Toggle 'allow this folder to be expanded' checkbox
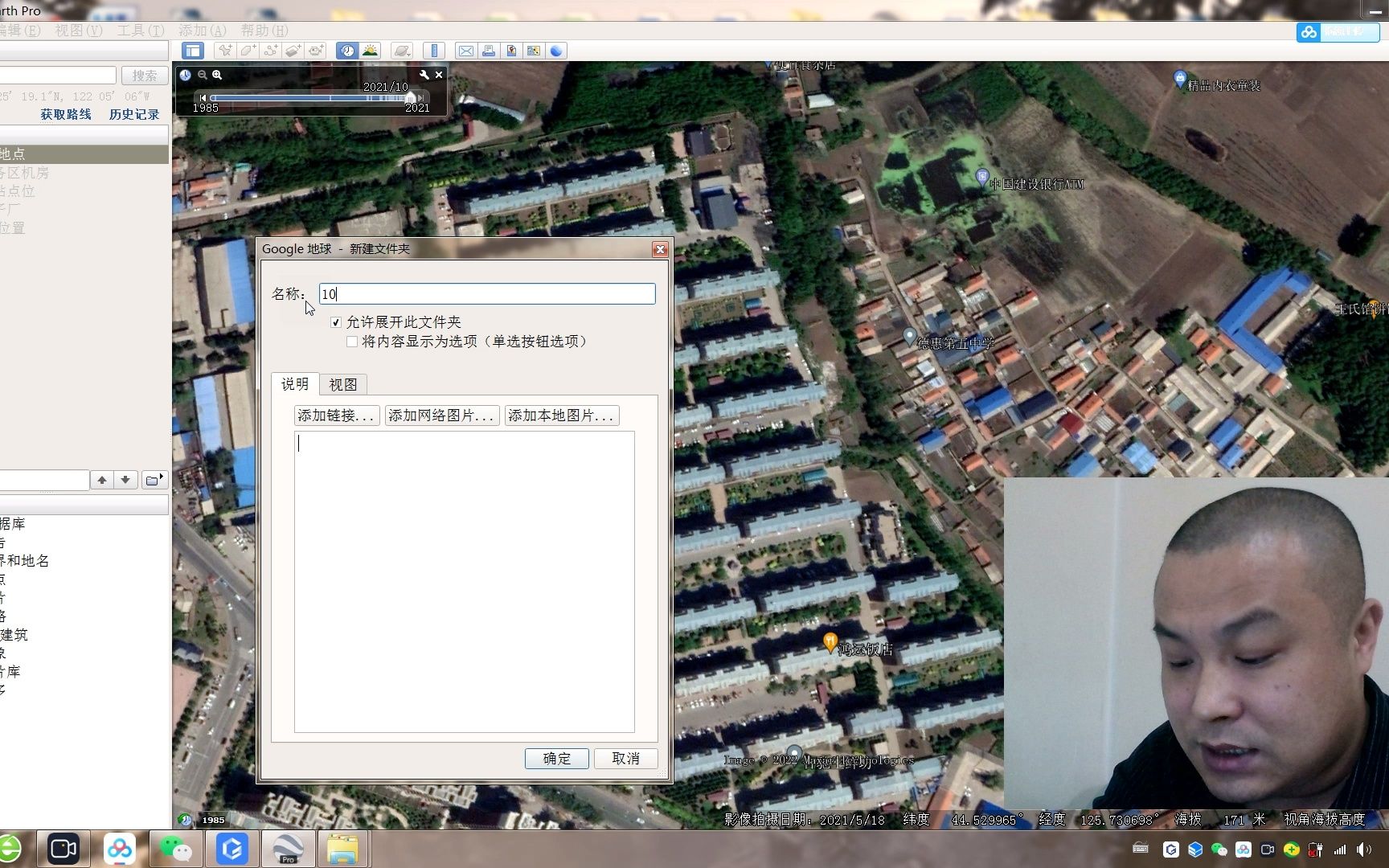Screen dimensions: 1389x868 (x=336, y=322)
